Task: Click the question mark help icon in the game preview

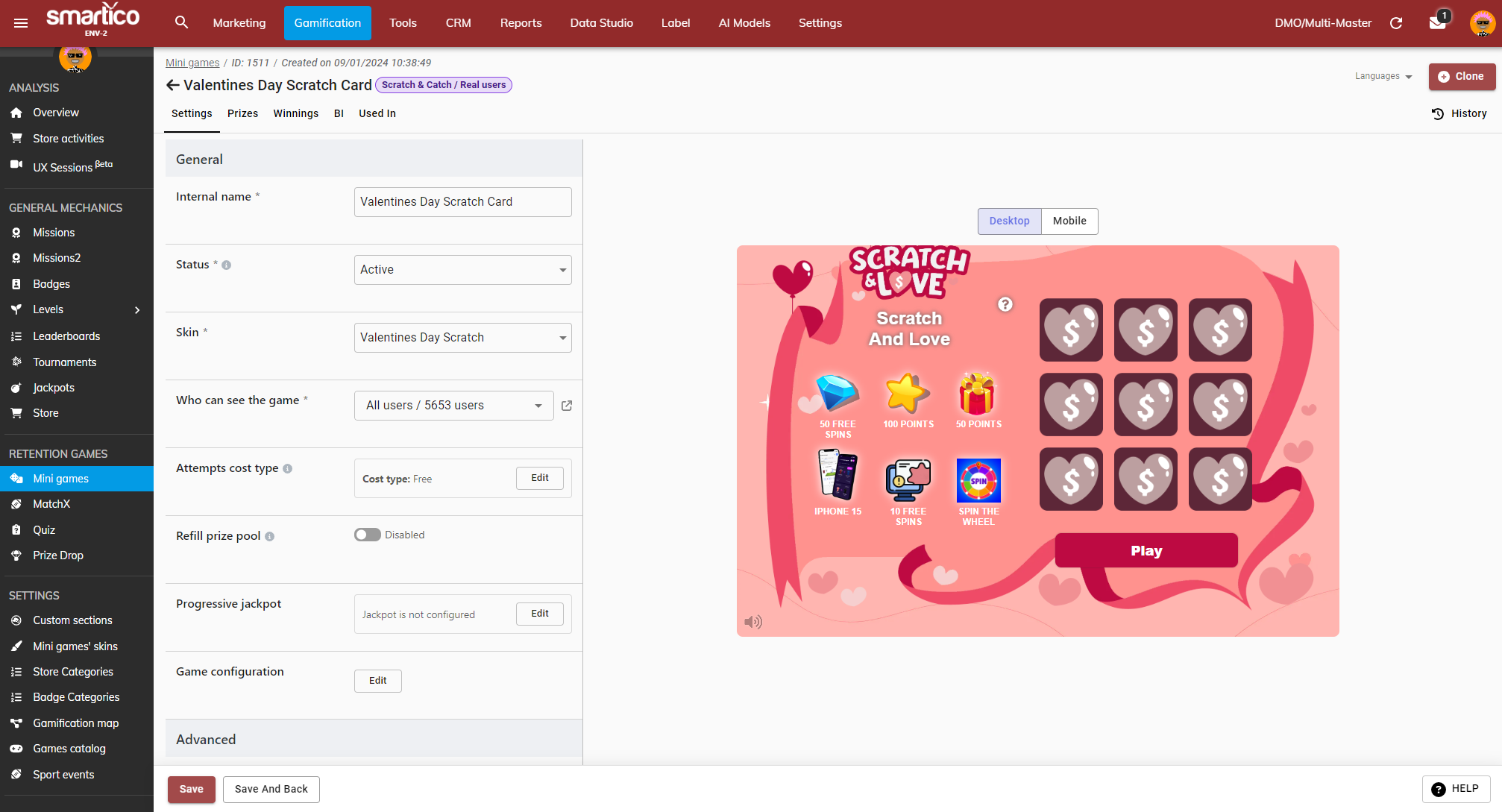Action: (x=1005, y=304)
